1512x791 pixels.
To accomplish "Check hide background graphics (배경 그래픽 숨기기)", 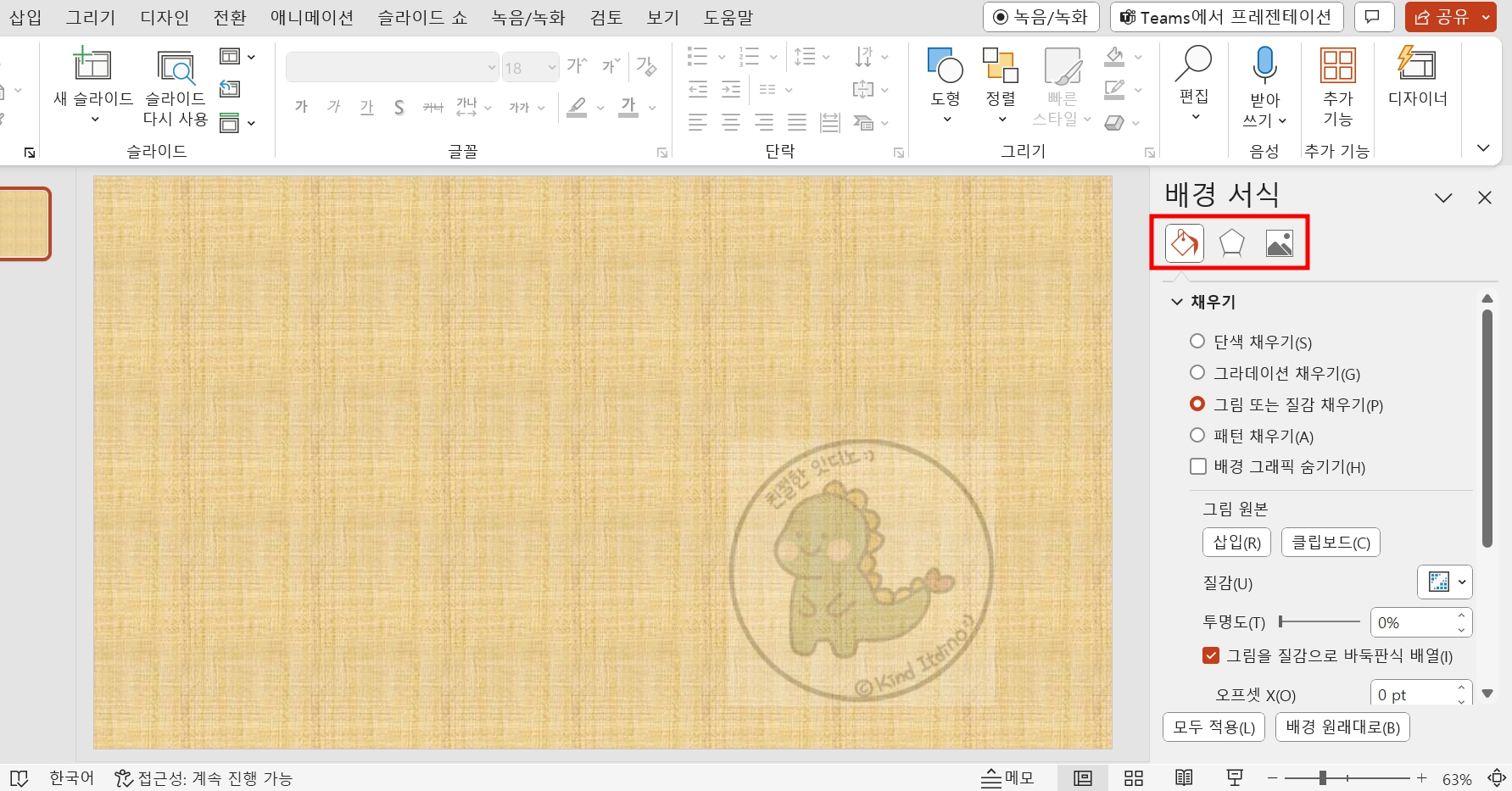I will coord(1198,466).
